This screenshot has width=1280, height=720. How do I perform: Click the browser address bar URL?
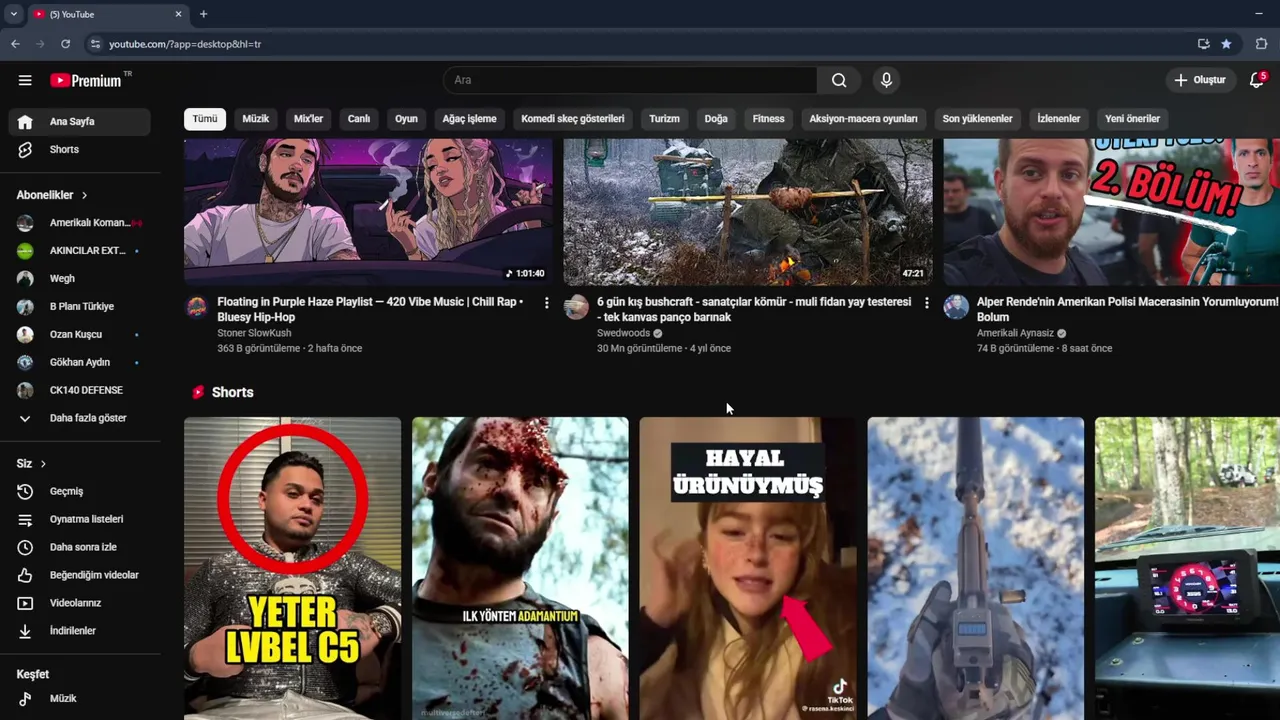(x=185, y=44)
